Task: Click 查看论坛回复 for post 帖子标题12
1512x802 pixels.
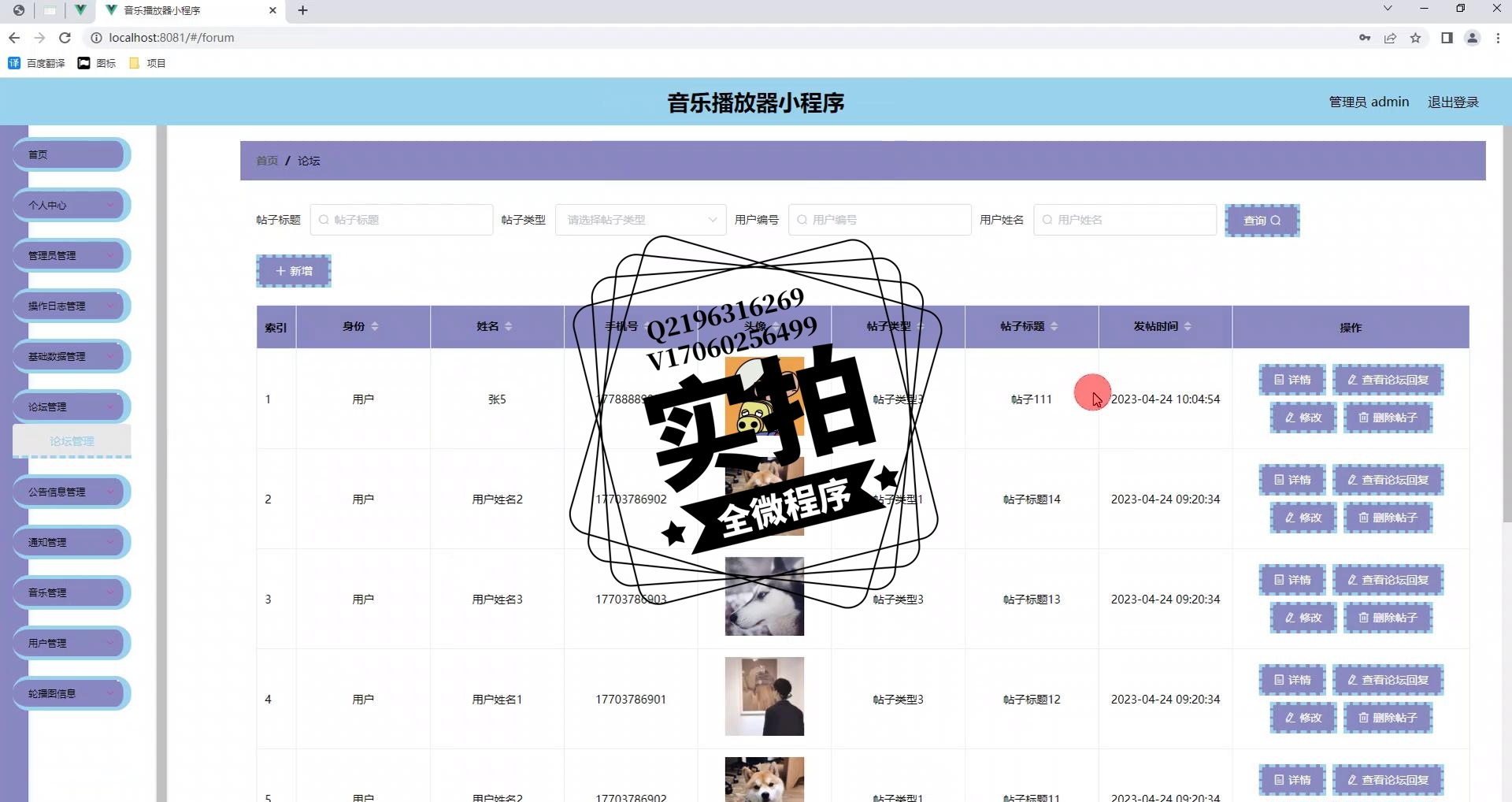Action: point(1388,680)
